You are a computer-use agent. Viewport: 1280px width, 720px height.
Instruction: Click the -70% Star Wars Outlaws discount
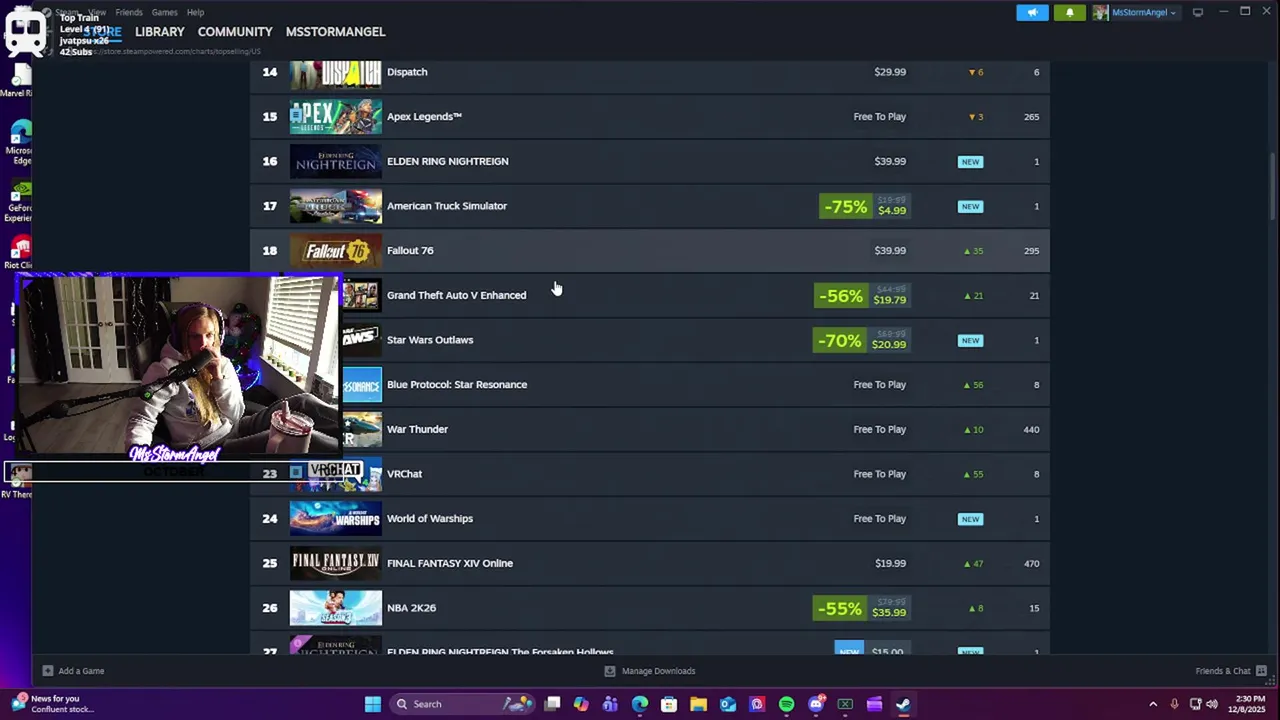(x=840, y=340)
